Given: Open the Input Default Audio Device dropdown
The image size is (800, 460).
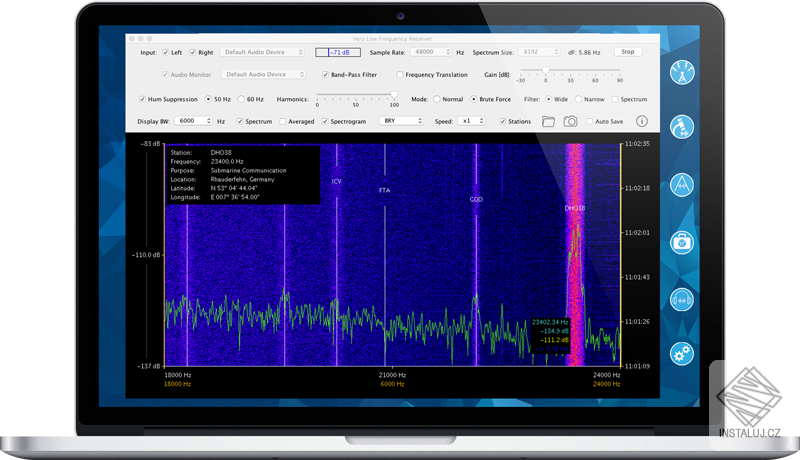Looking at the screenshot, I should 262,52.
